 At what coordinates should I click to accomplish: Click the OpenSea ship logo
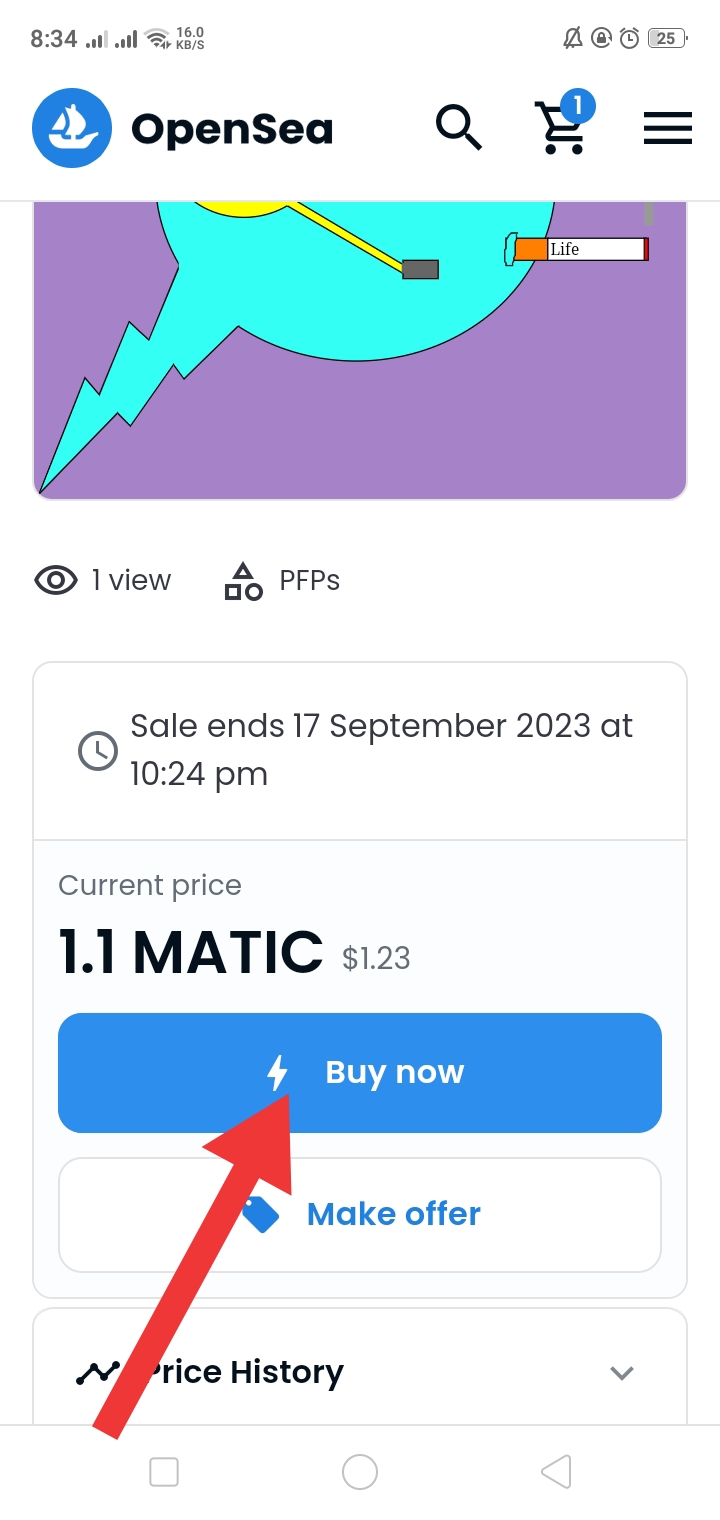coord(71,128)
